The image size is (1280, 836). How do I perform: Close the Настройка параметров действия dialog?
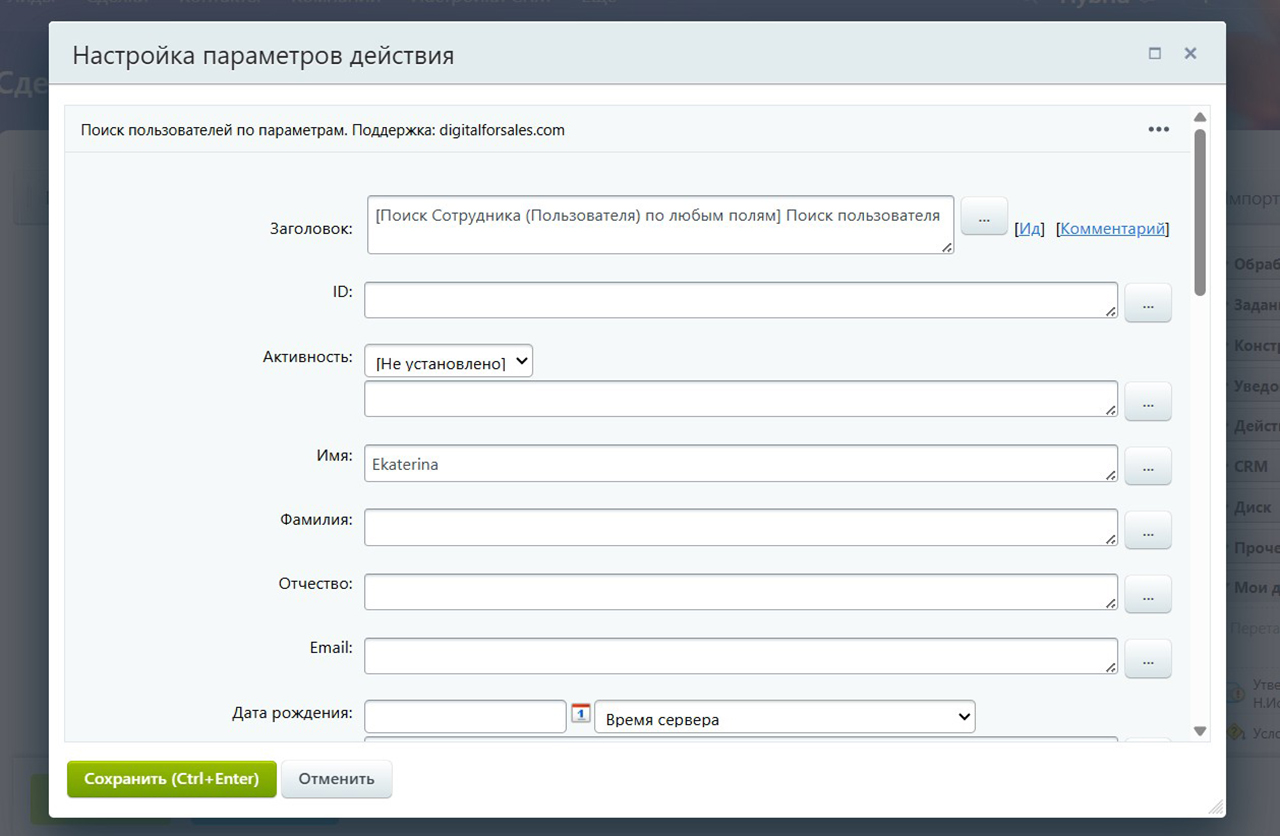pos(1190,54)
